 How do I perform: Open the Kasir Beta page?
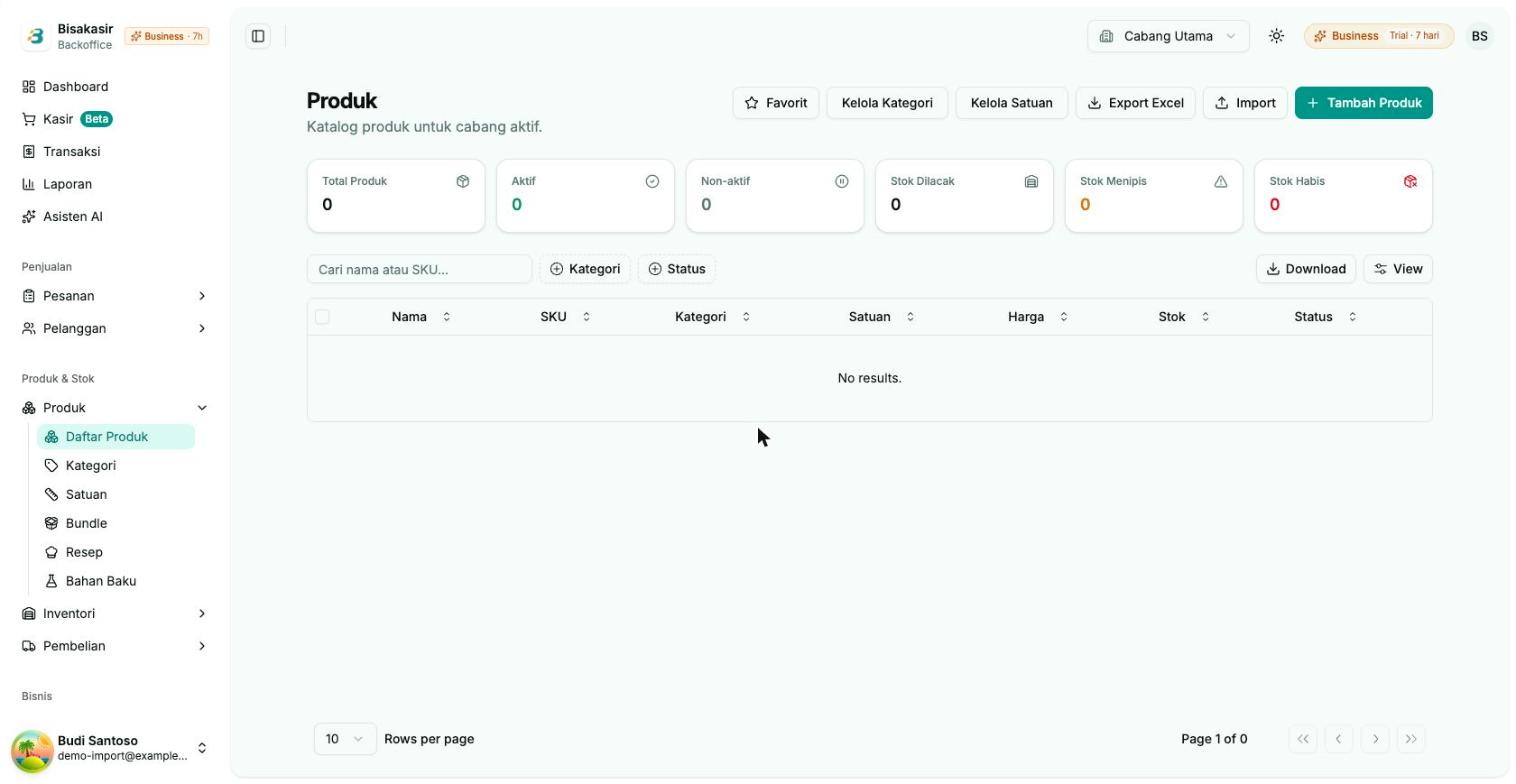115,119
